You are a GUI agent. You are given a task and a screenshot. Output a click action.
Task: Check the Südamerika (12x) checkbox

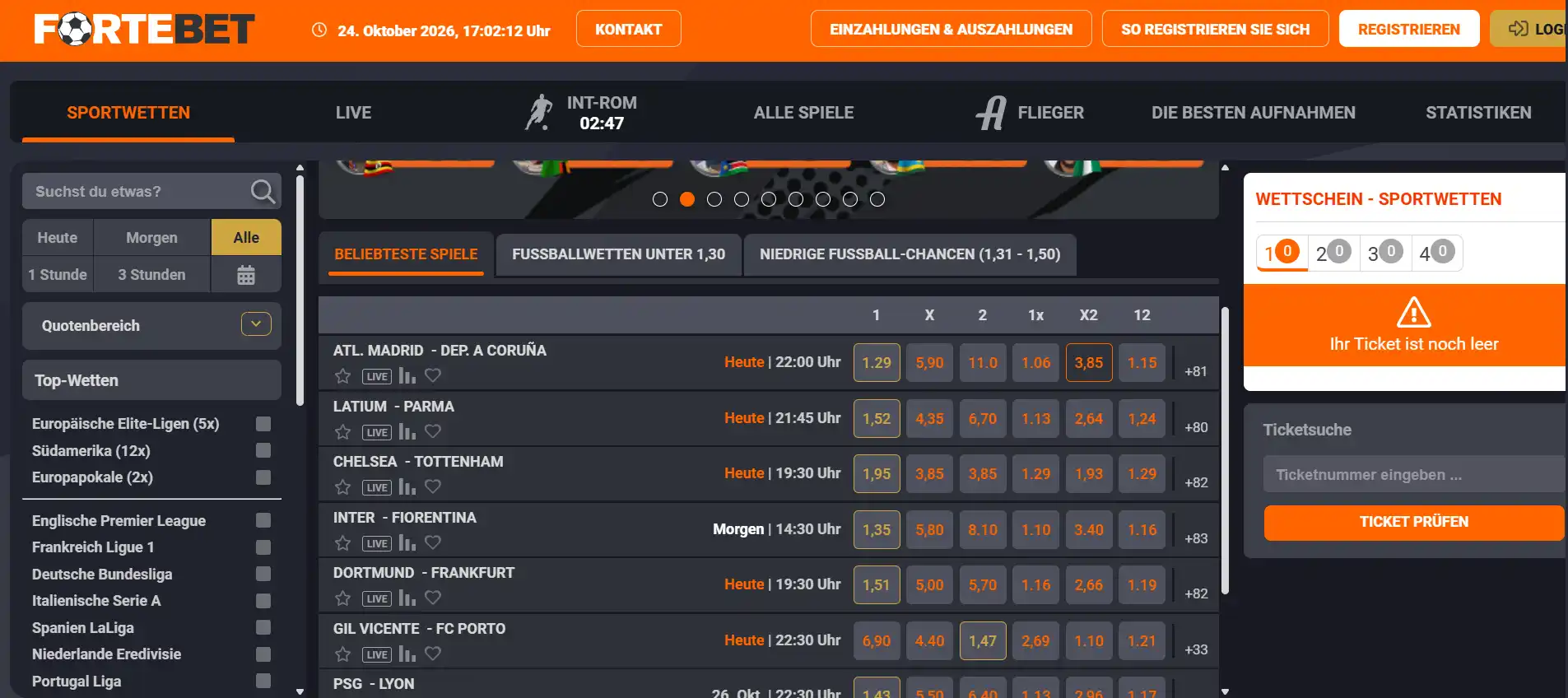(x=263, y=450)
